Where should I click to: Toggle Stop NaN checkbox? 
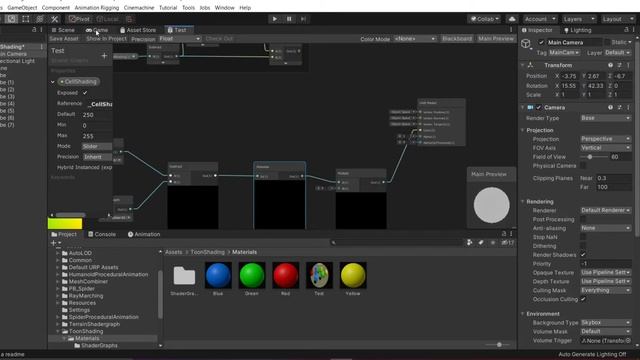[583, 237]
